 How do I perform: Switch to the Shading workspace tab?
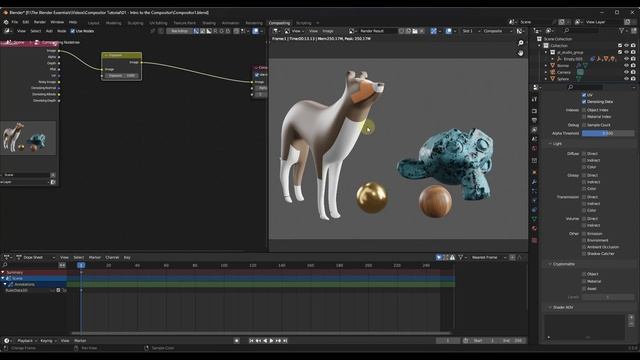point(209,23)
